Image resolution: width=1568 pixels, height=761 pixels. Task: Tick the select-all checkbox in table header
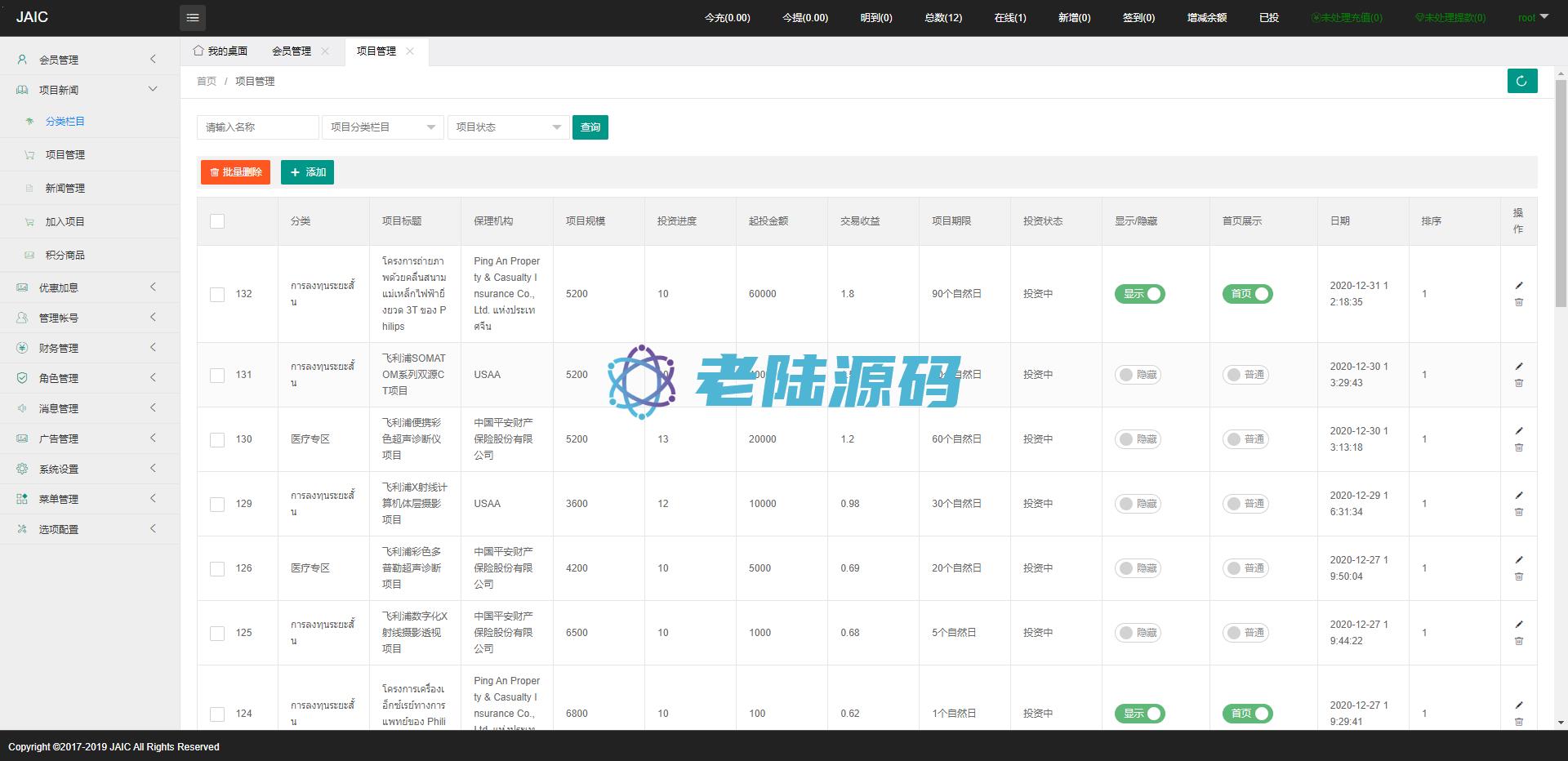(x=217, y=221)
